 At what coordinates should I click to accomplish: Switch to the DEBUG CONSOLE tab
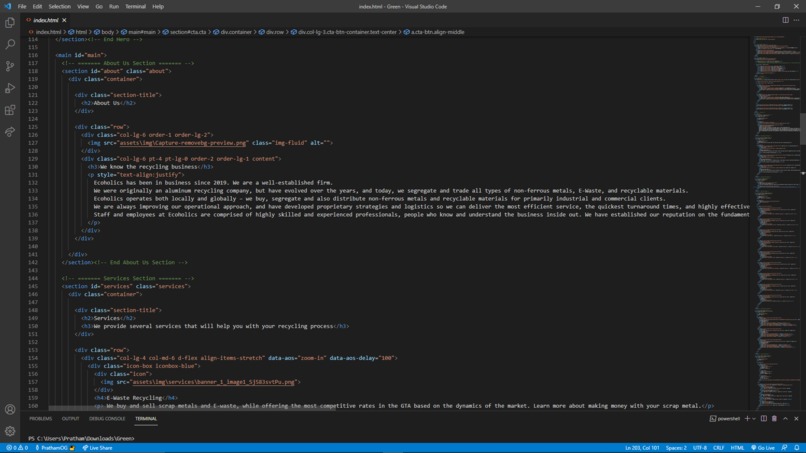(x=107, y=419)
